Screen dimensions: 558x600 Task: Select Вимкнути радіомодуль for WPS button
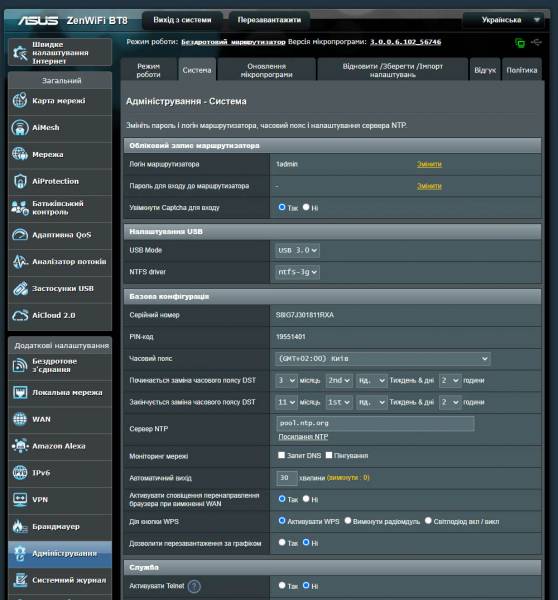[x=348, y=520]
